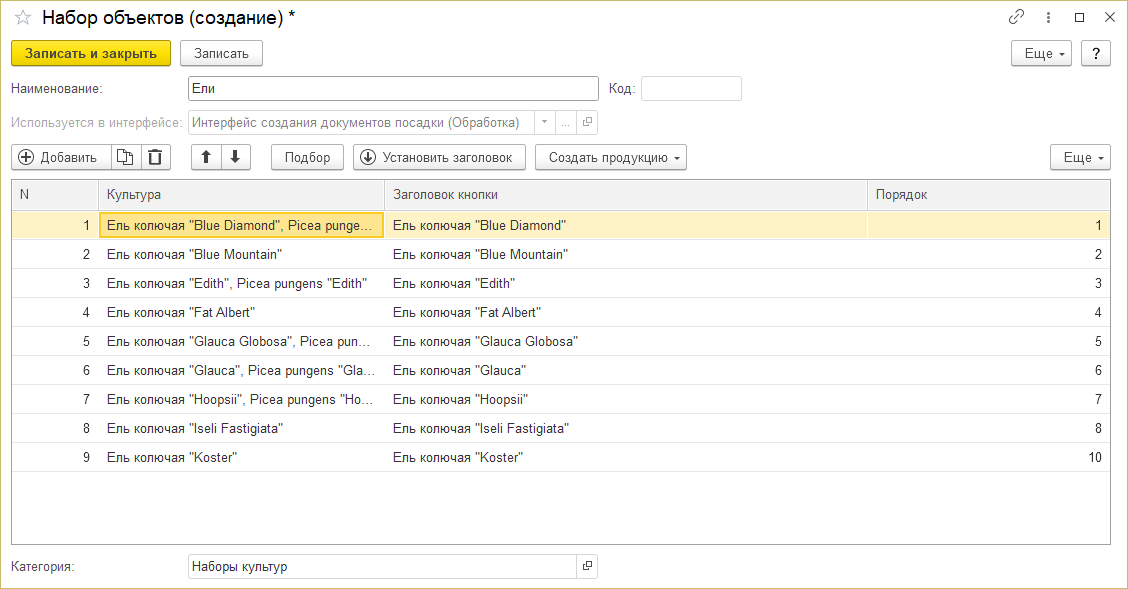The width and height of the screenshot is (1128, 589).
Task: Click the Подбор button
Action: click(307, 157)
